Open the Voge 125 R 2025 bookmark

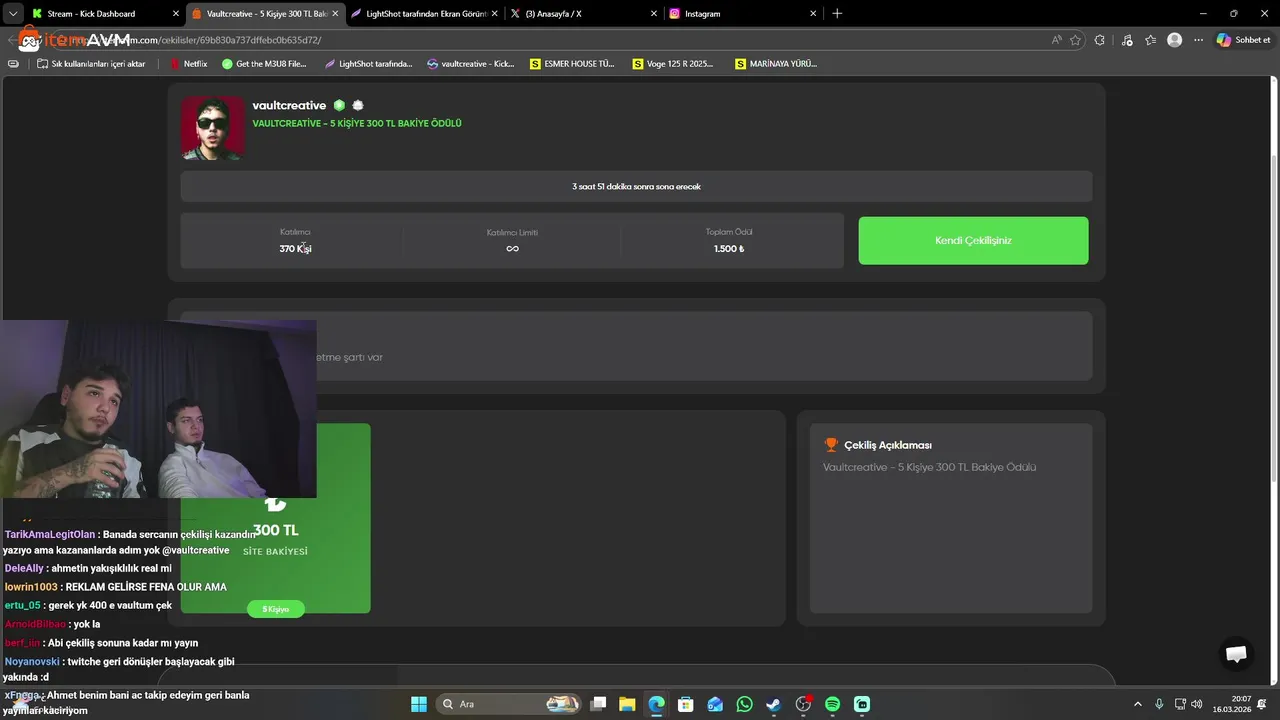[673, 64]
